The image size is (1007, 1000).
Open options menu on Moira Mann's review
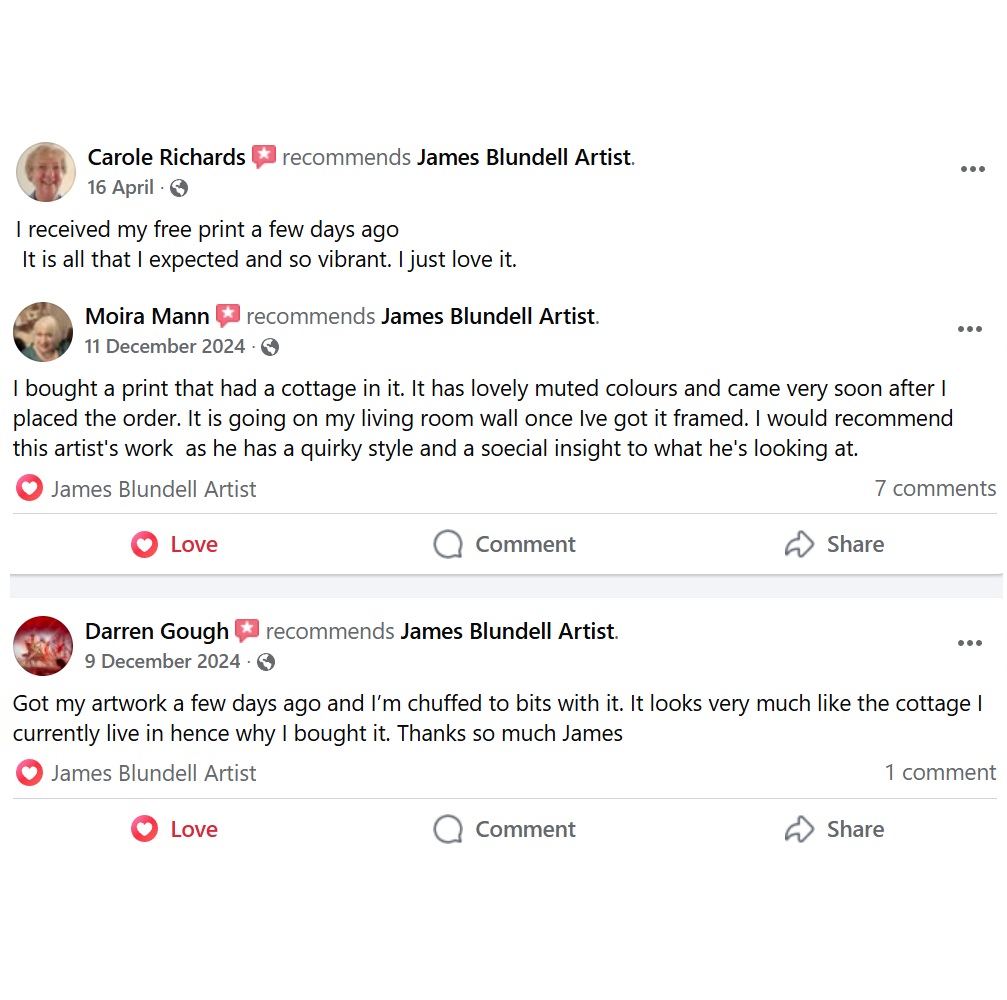pyautogui.click(x=969, y=329)
